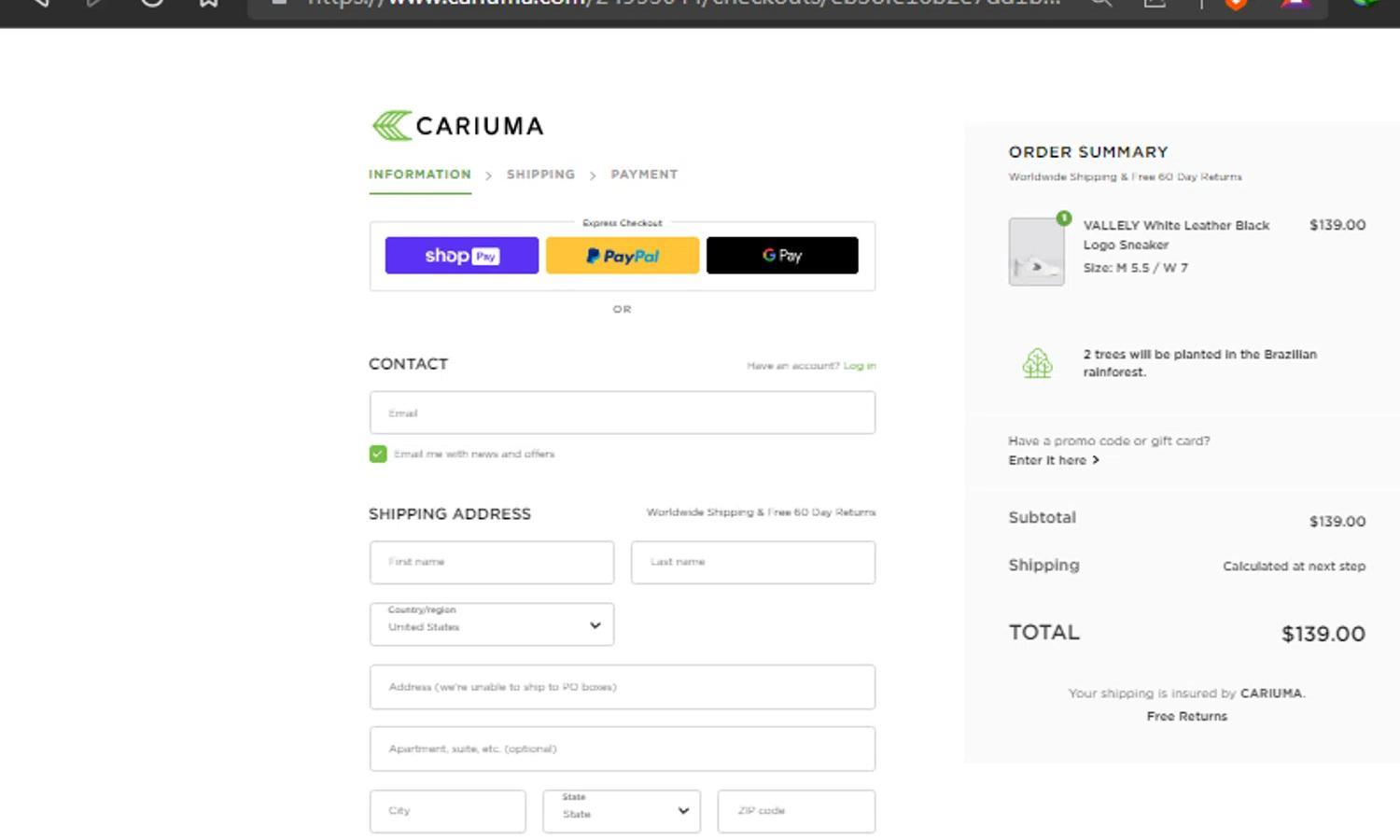Pay with Shop Pay button

click(462, 256)
